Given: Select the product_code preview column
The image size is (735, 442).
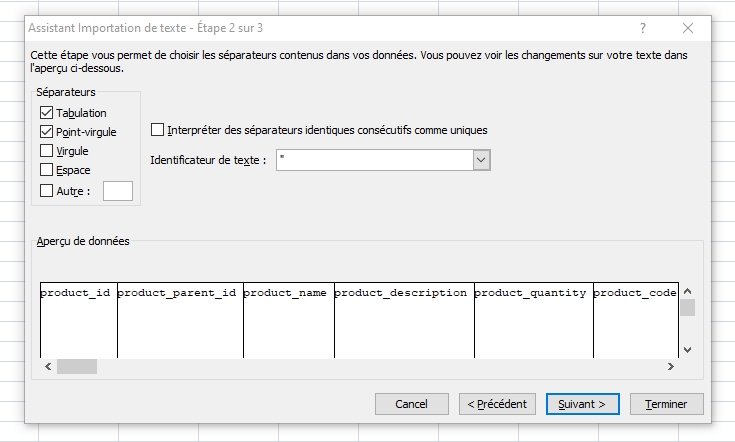Looking at the screenshot, I should 636,320.
